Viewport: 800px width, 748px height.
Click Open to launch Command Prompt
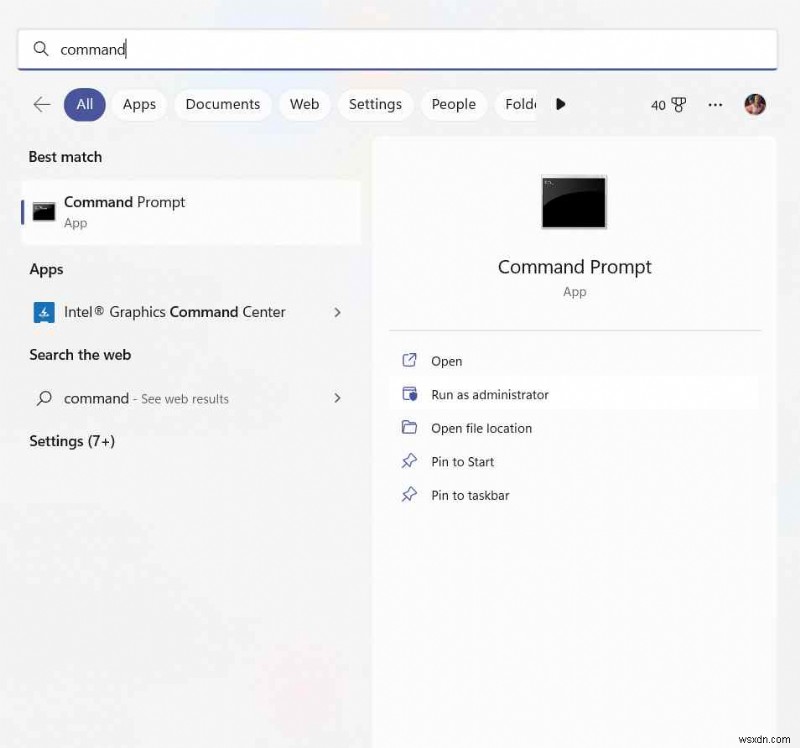point(447,361)
